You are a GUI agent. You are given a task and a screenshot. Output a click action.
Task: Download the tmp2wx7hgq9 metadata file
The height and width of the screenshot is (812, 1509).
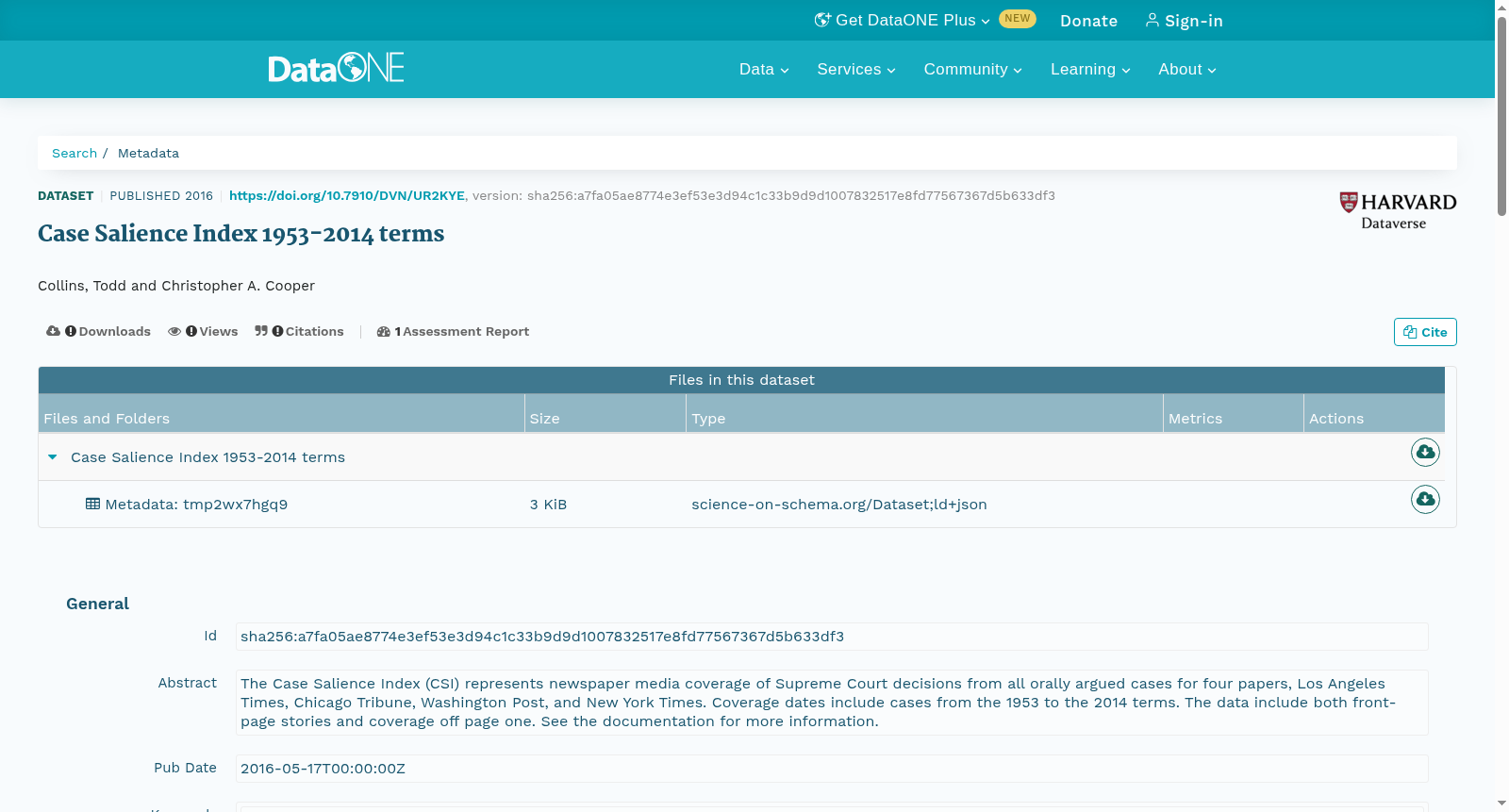pyautogui.click(x=1425, y=499)
